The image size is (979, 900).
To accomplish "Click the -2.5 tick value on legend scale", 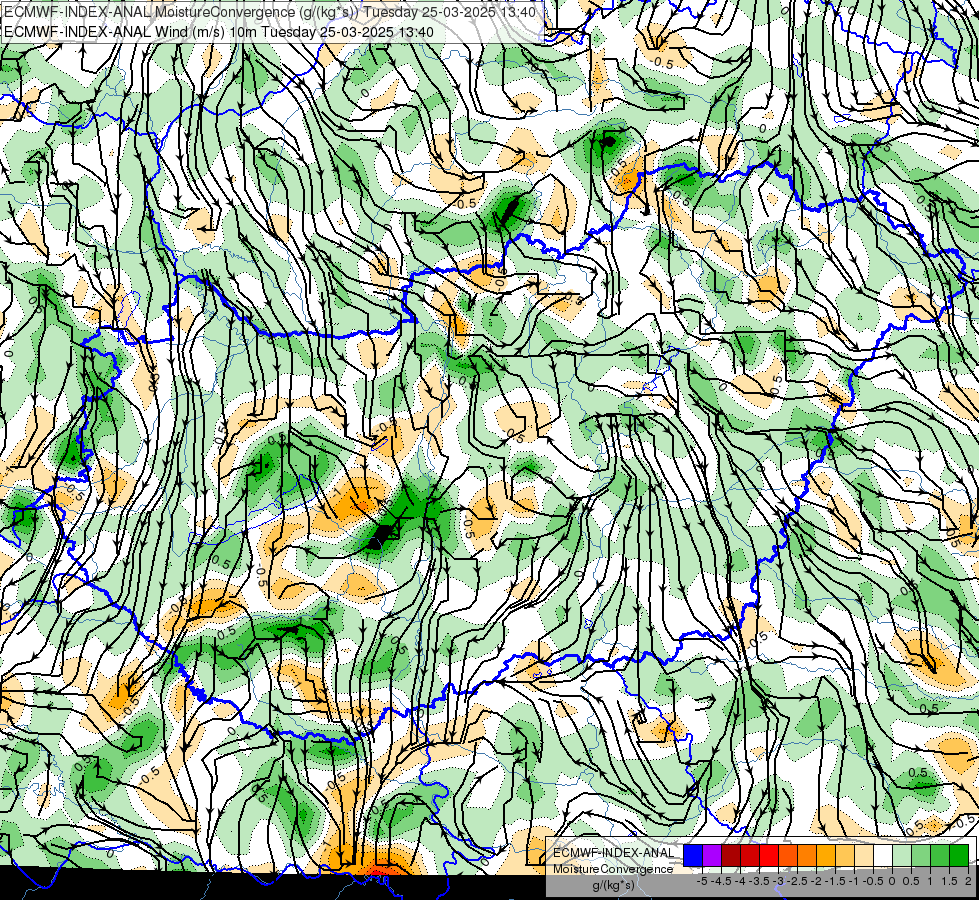I will pos(797,881).
